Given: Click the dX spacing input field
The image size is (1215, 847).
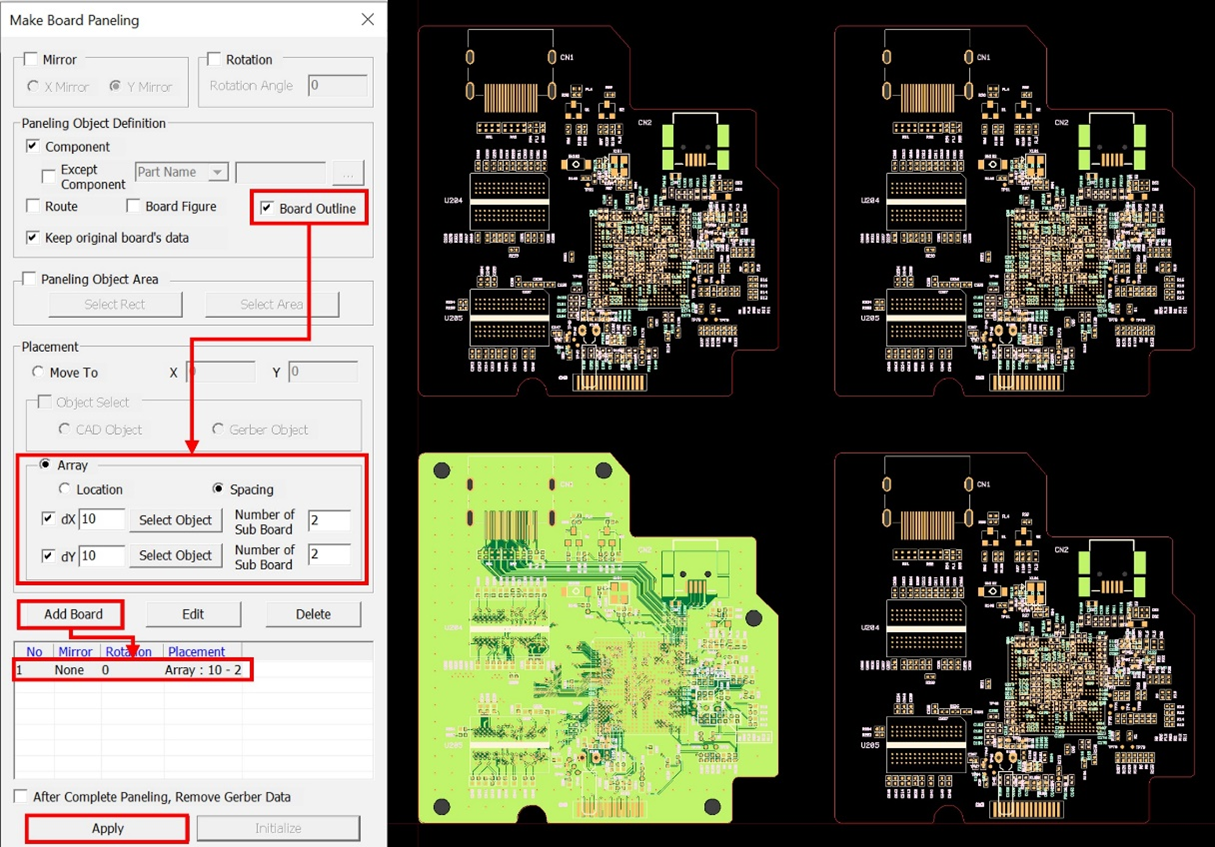Looking at the screenshot, I should click(x=102, y=520).
